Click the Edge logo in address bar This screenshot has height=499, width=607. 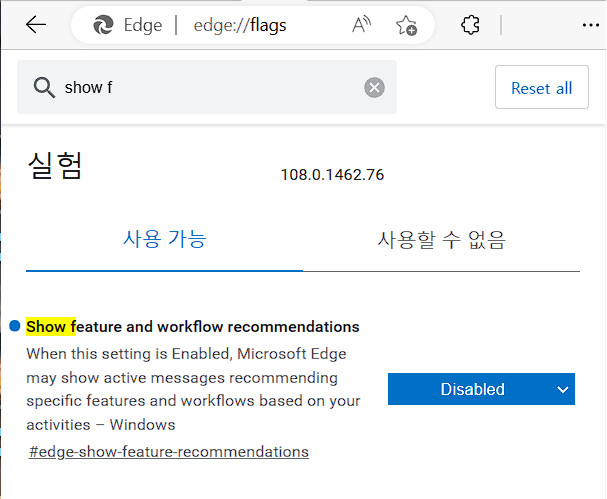click(x=103, y=25)
